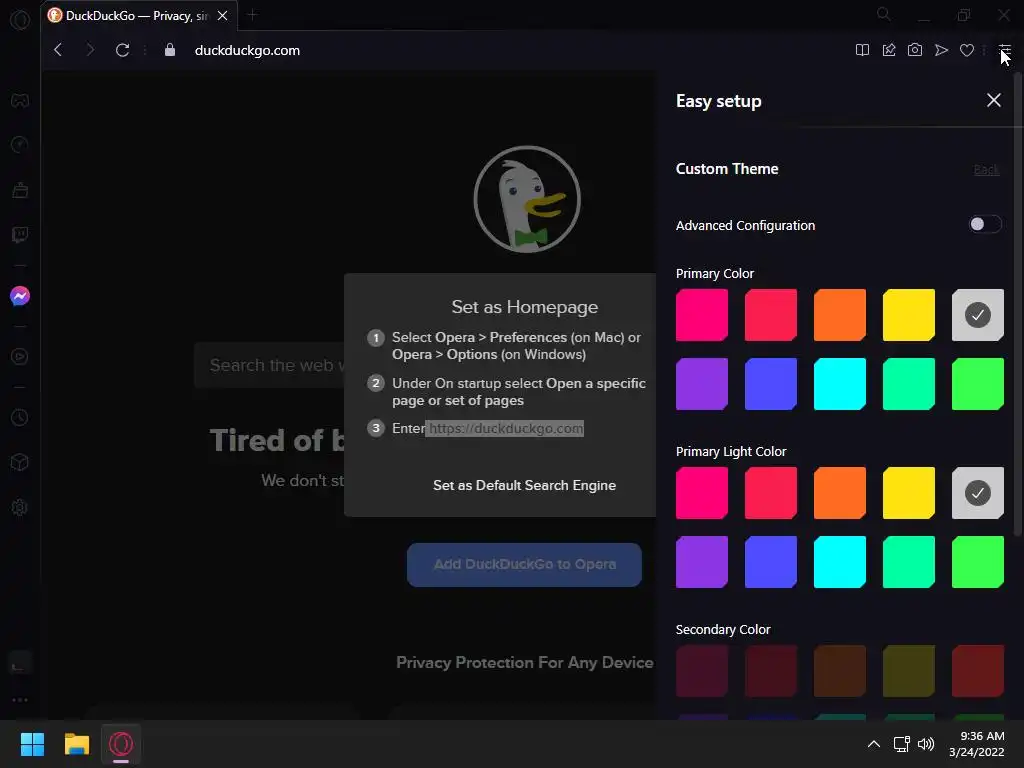Pick yellow Primary Light Color swatch
This screenshot has width=1024, height=768.
click(x=908, y=493)
